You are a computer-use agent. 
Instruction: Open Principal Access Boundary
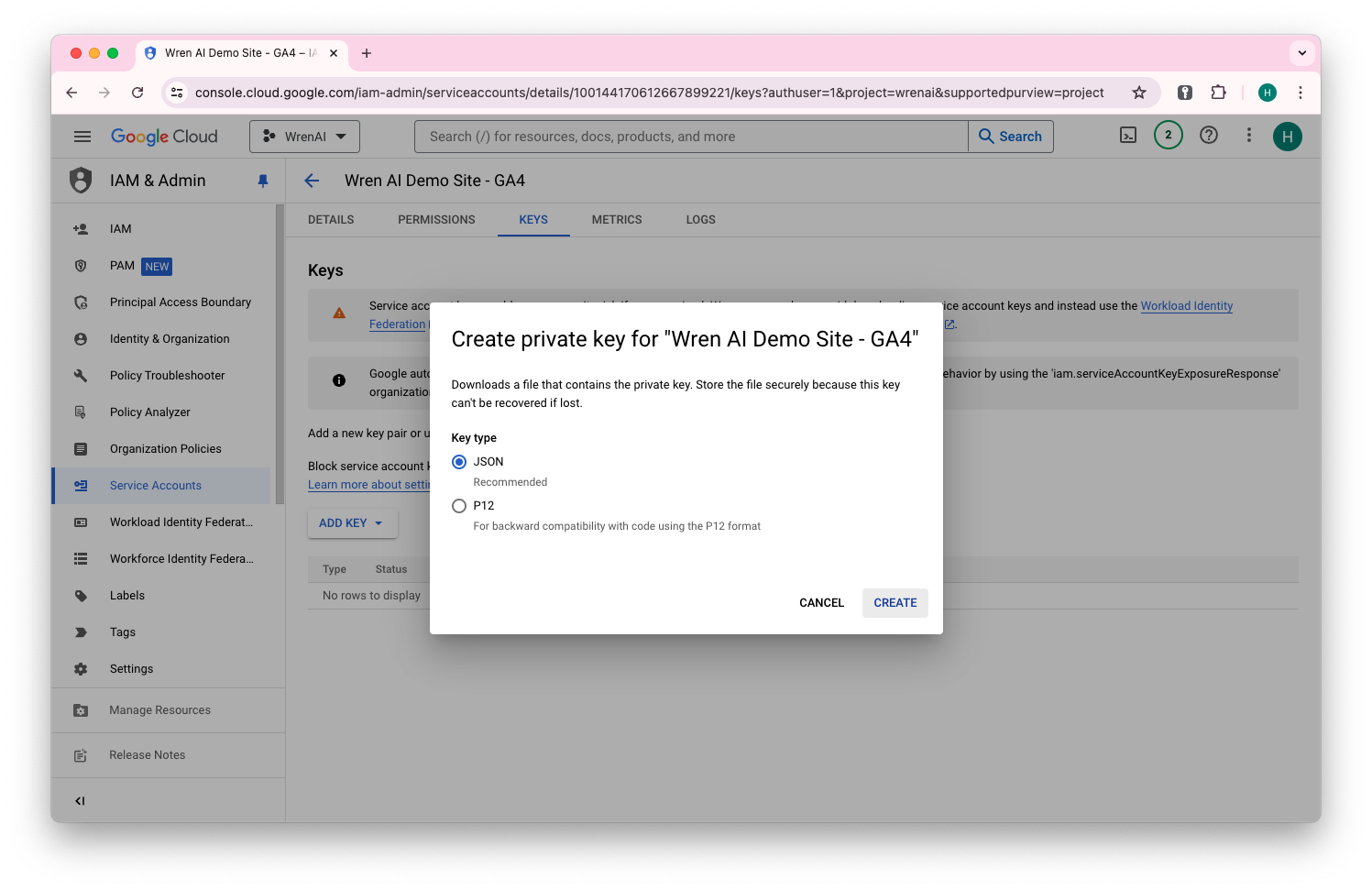tap(163, 302)
